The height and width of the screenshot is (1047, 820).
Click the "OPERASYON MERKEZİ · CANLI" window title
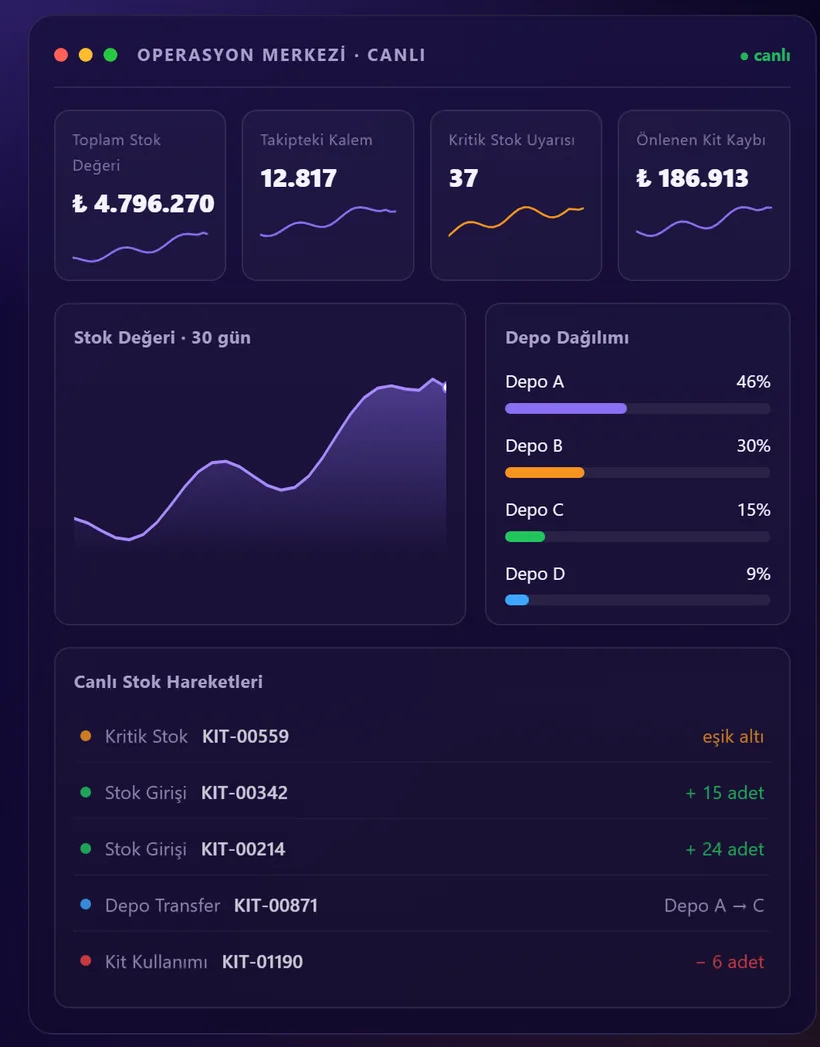(281, 55)
